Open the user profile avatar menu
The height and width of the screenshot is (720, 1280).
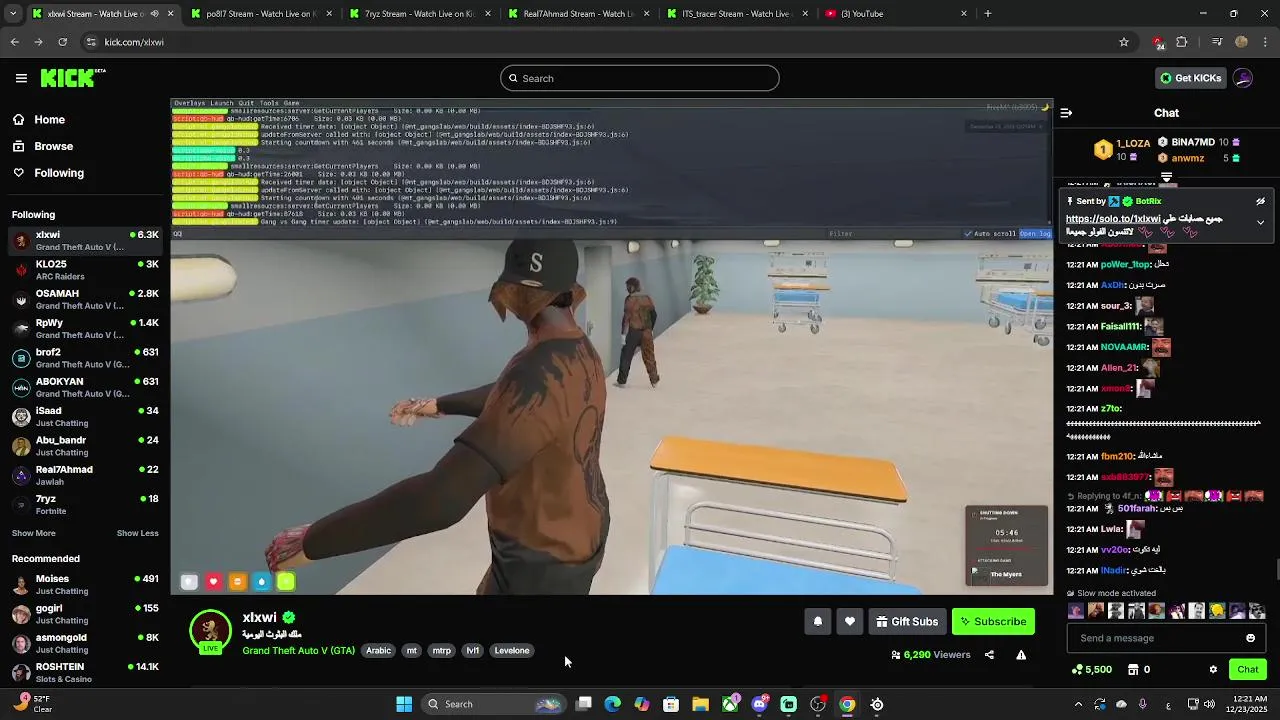point(1243,78)
